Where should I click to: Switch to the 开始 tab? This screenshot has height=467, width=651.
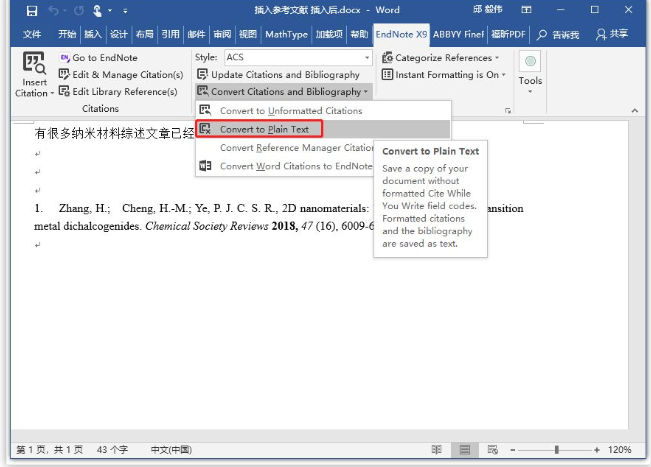coord(67,34)
